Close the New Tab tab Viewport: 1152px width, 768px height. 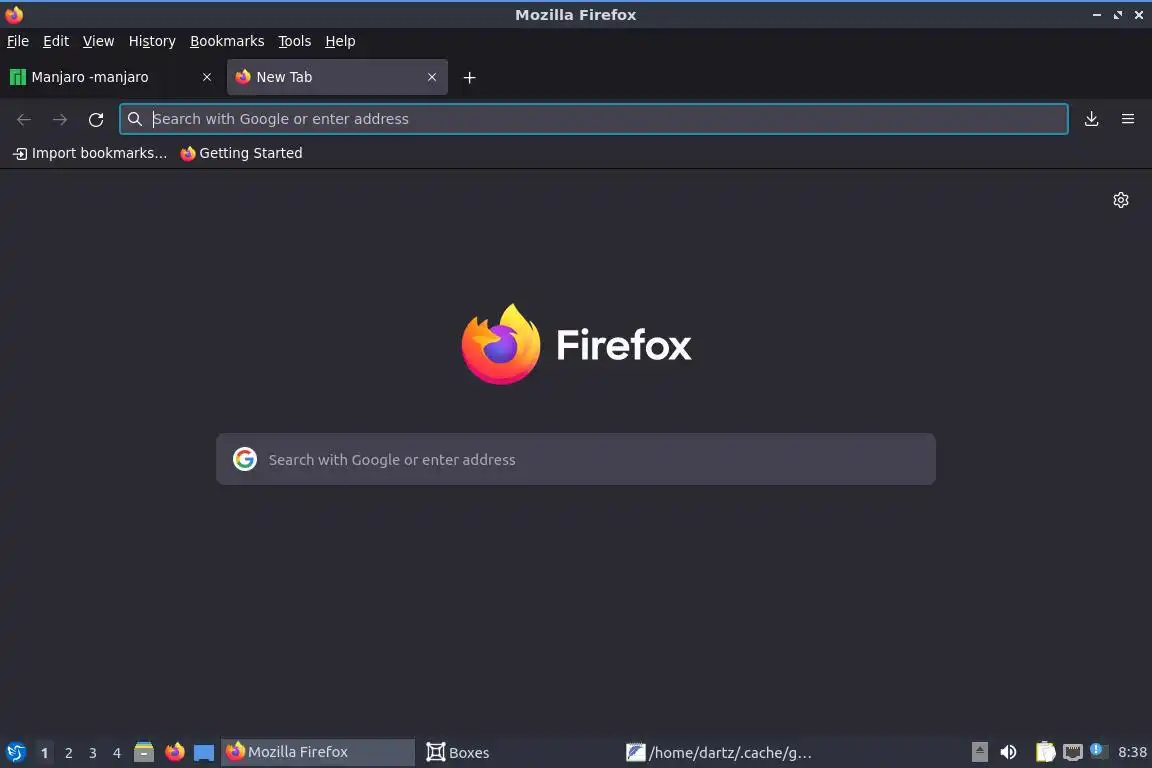[432, 77]
